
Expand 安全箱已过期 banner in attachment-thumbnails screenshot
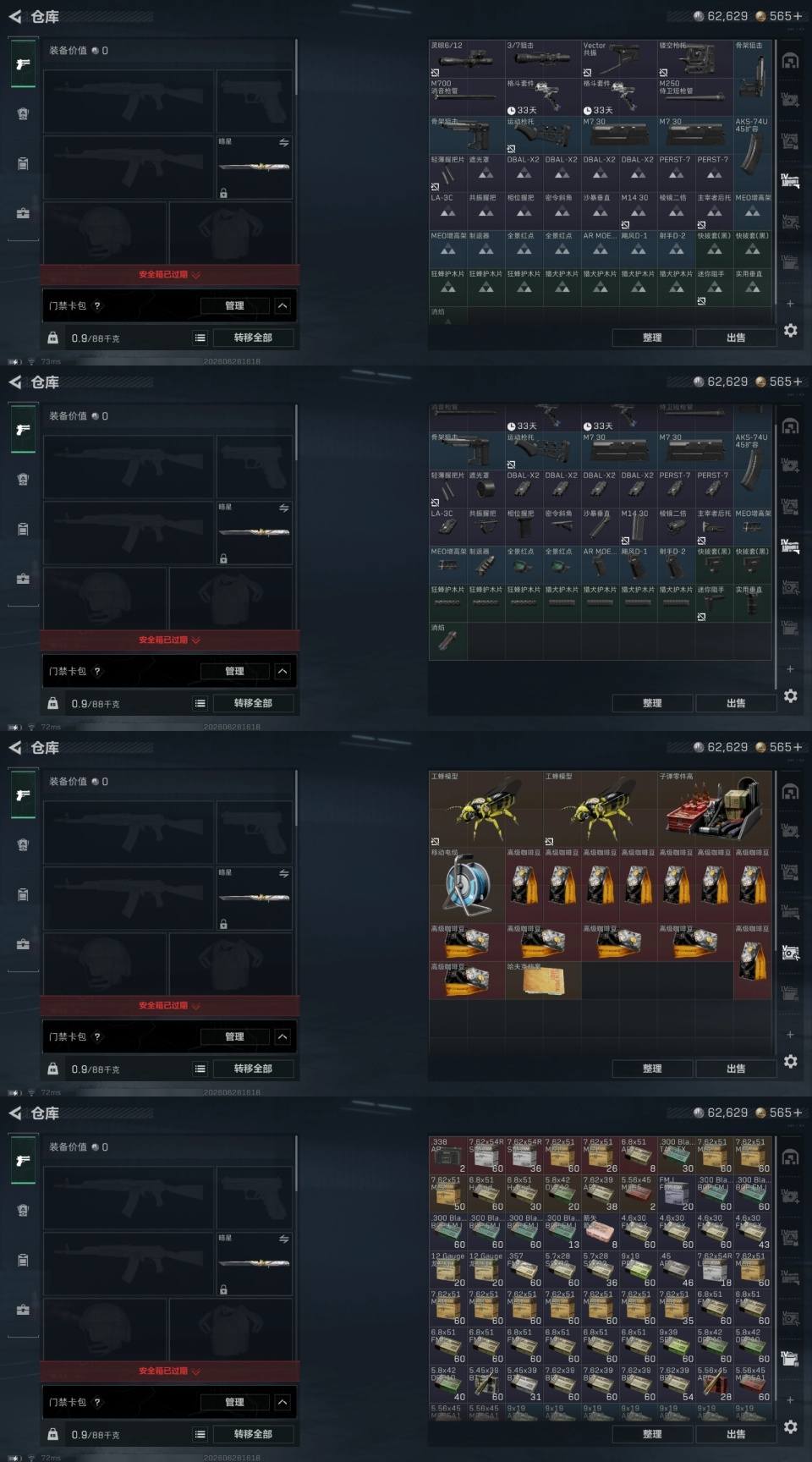169,640
